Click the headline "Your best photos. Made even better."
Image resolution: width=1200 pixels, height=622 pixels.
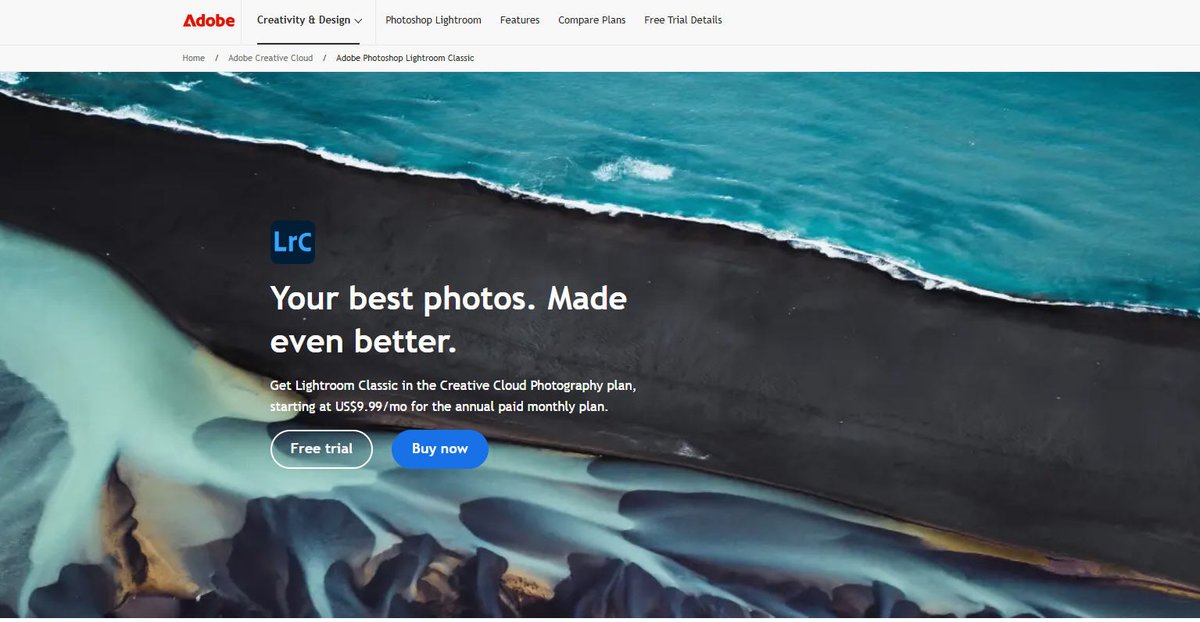(x=449, y=320)
